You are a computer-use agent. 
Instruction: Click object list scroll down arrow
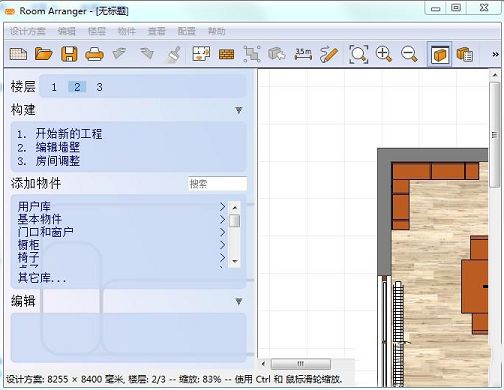pyautogui.click(x=235, y=261)
